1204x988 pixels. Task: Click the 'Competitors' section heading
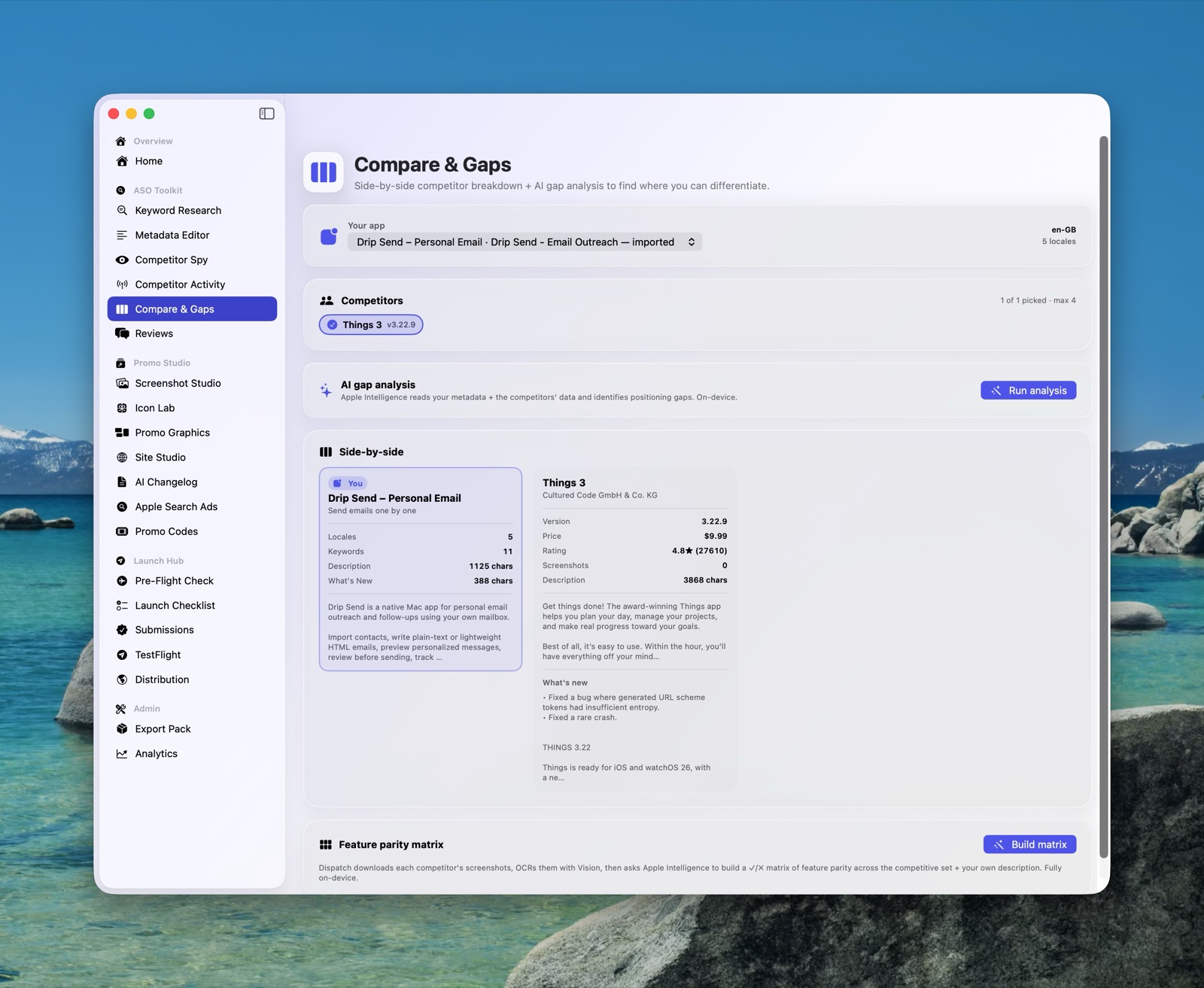click(372, 300)
